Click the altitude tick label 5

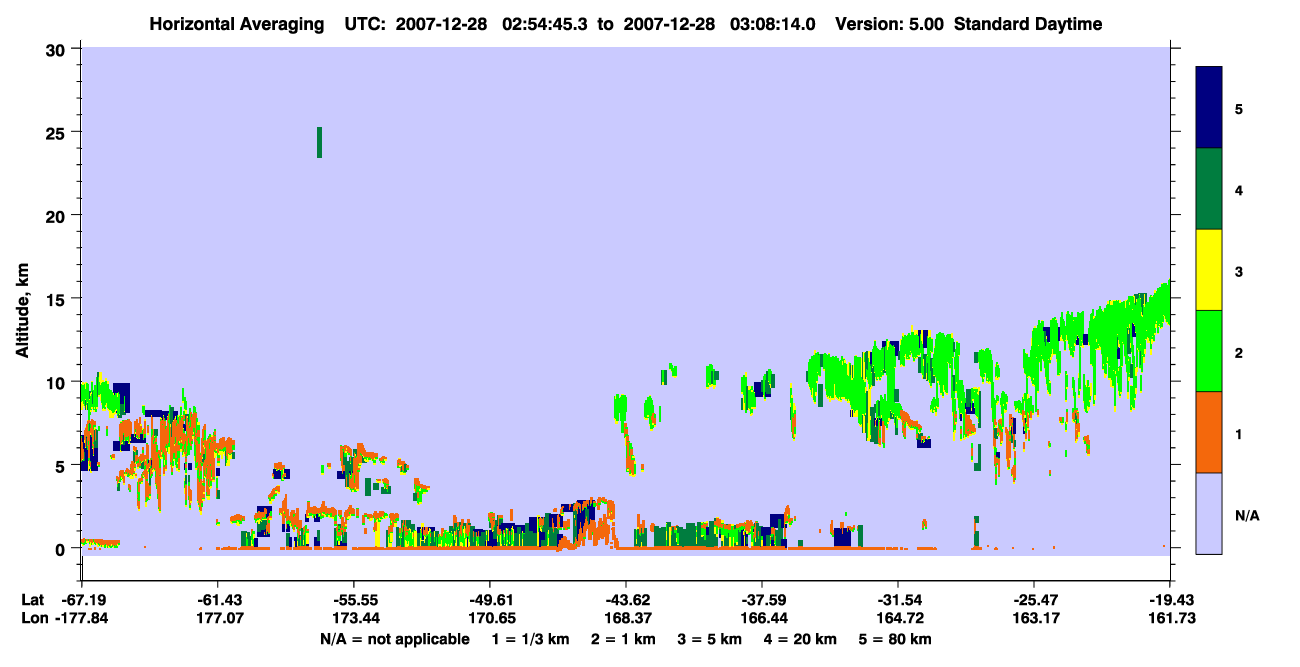click(63, 465)
